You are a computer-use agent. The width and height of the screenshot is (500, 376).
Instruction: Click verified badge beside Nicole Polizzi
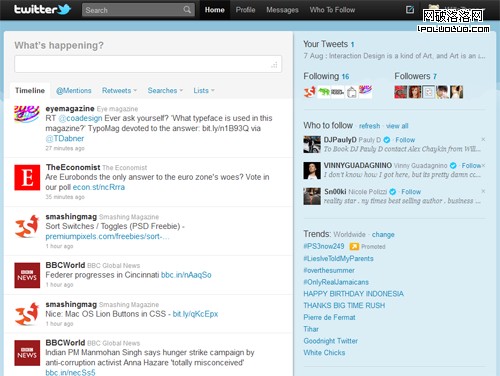click(x=393, y=191)
